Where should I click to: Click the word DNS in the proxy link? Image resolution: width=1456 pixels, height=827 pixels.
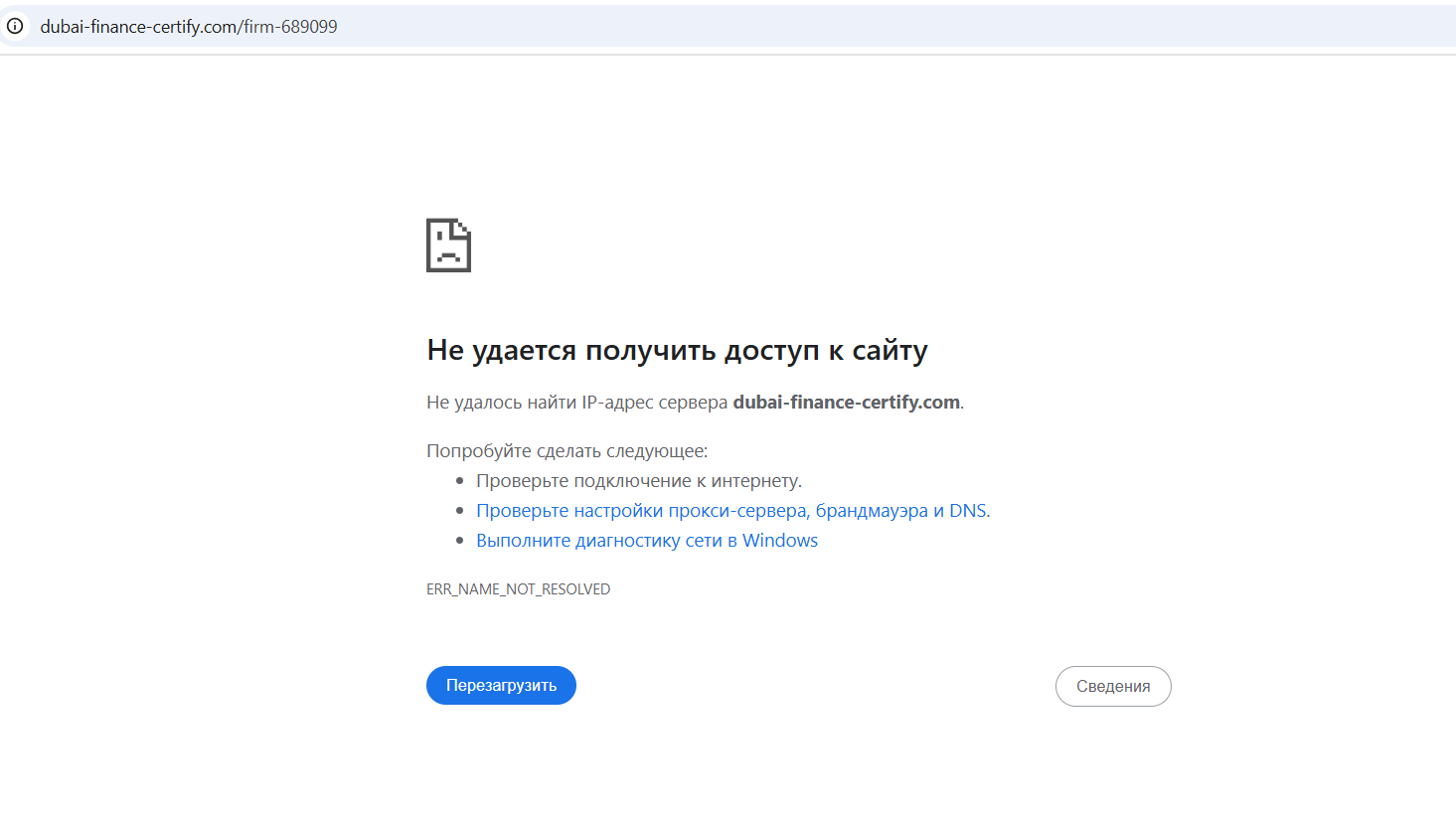tap(967, 511)
